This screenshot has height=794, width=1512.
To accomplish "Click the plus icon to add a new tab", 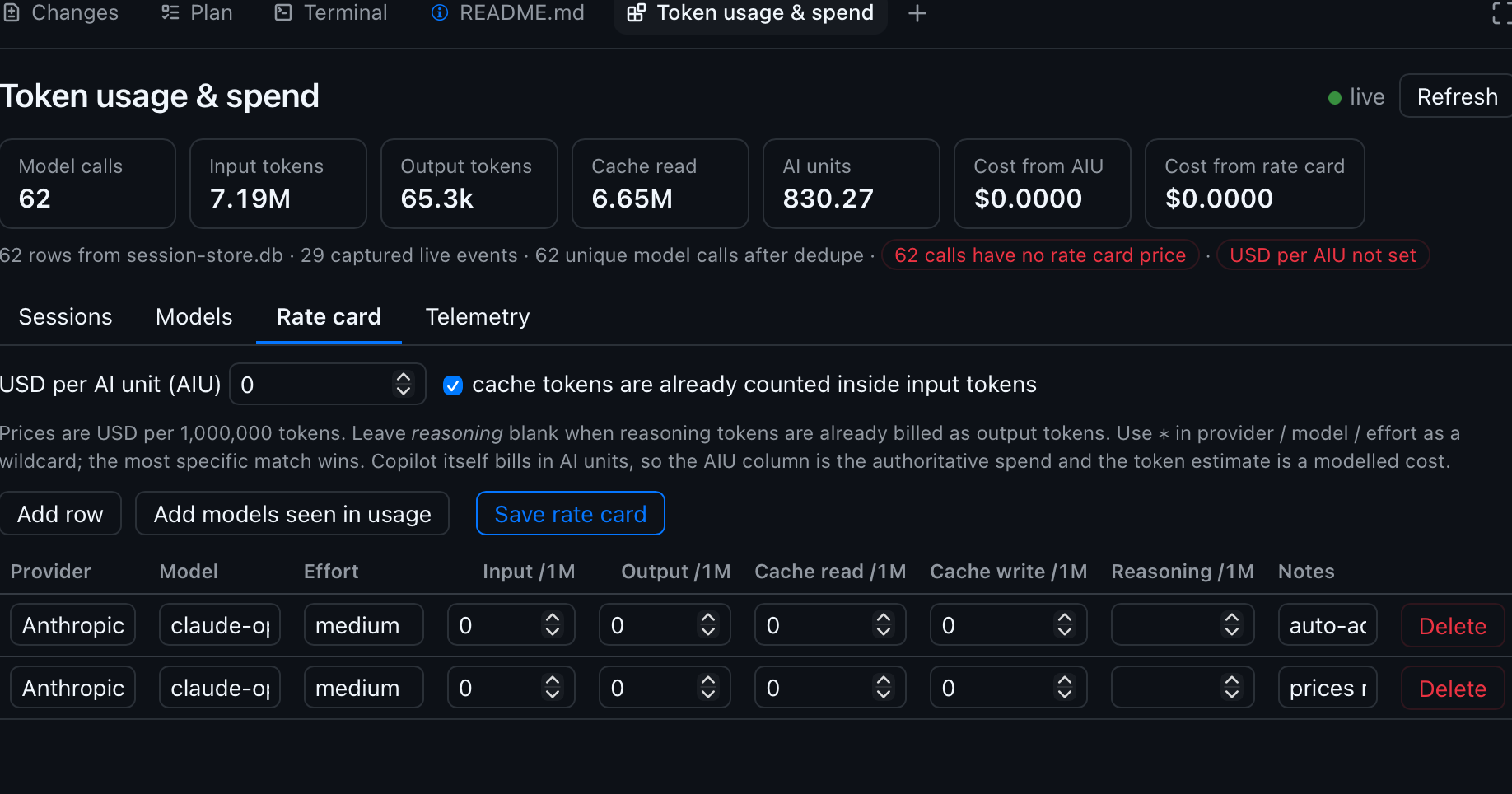I will [917, 13].
